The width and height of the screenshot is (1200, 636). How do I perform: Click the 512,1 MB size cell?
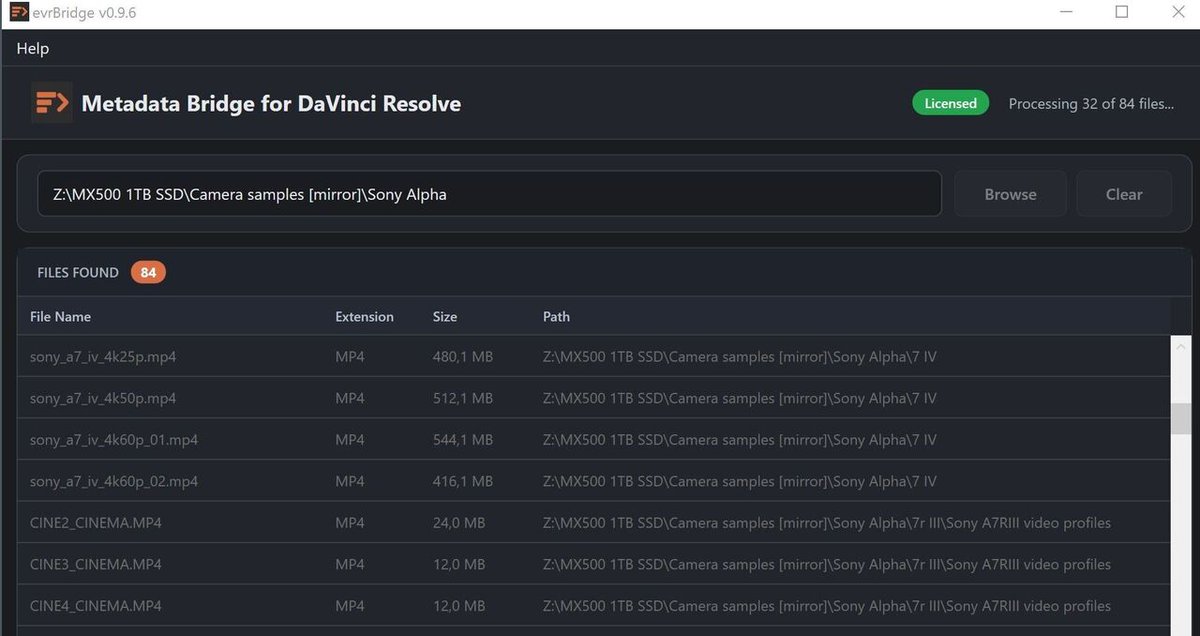pyautogui.click(x=462, y=398)
